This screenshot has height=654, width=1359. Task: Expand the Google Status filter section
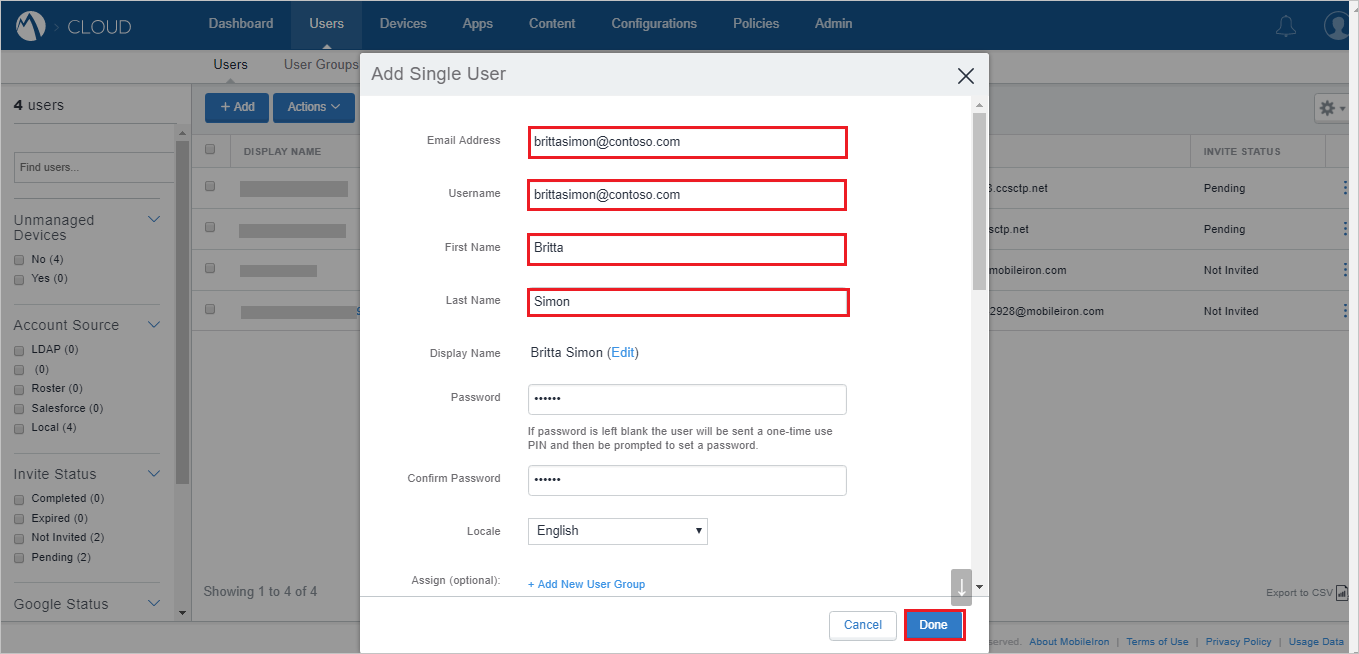(x=154, y=603)
